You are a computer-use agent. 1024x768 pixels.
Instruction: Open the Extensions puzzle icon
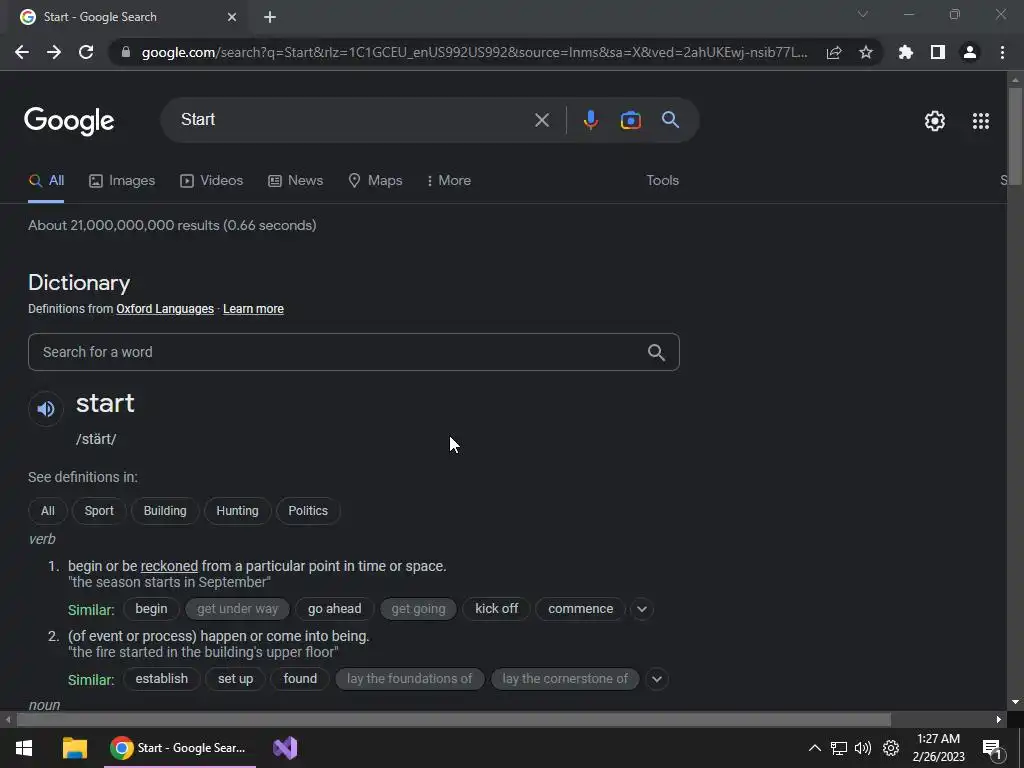point(906,52)
